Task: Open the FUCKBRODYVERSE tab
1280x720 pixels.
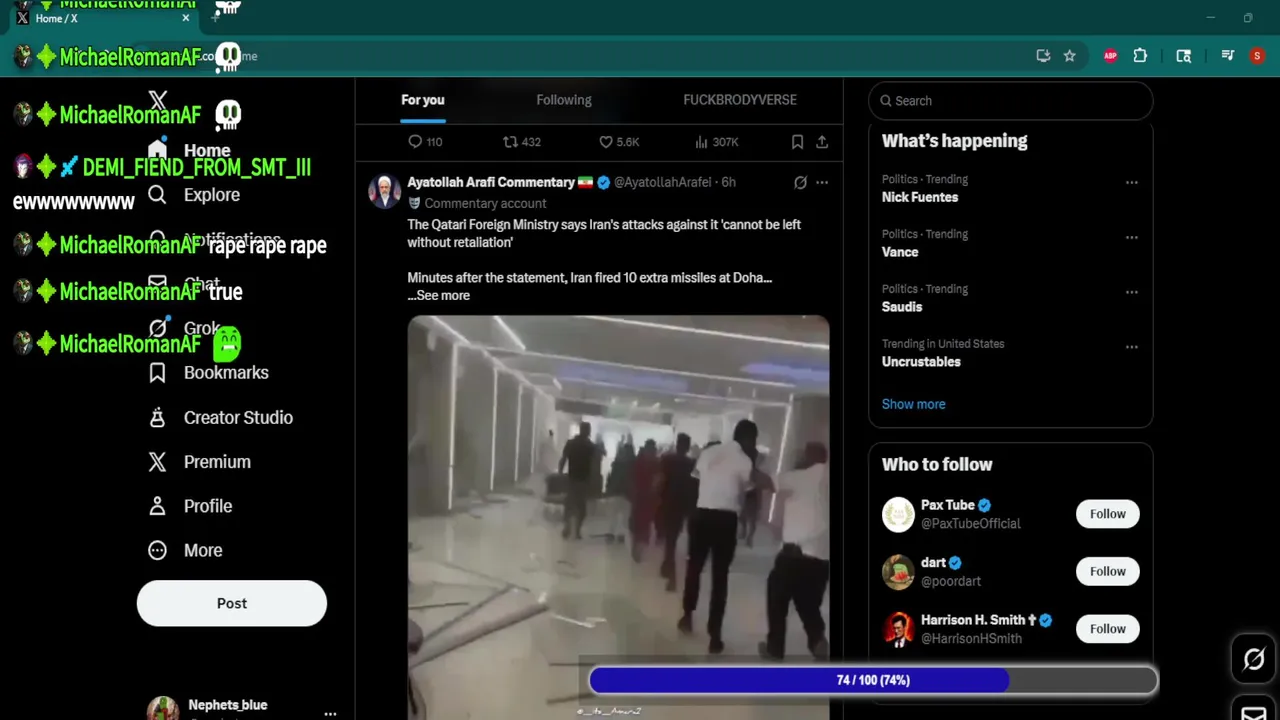Action: pyautogui.click(x=740, y=100)
